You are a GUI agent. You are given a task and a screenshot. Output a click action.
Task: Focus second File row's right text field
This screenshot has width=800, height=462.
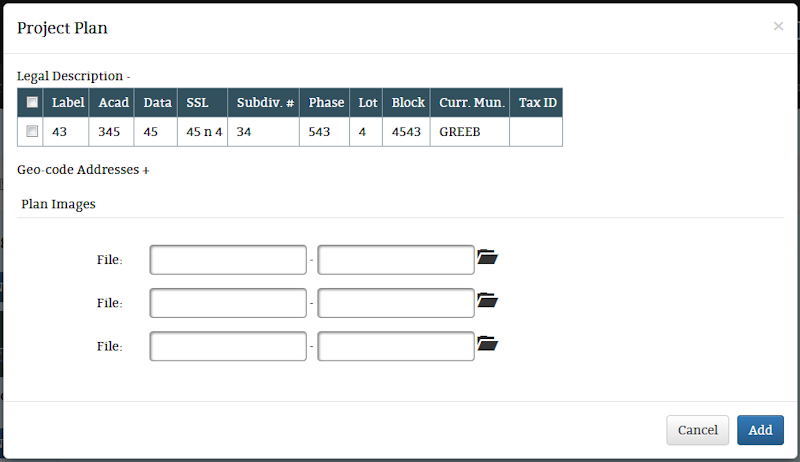396,303
